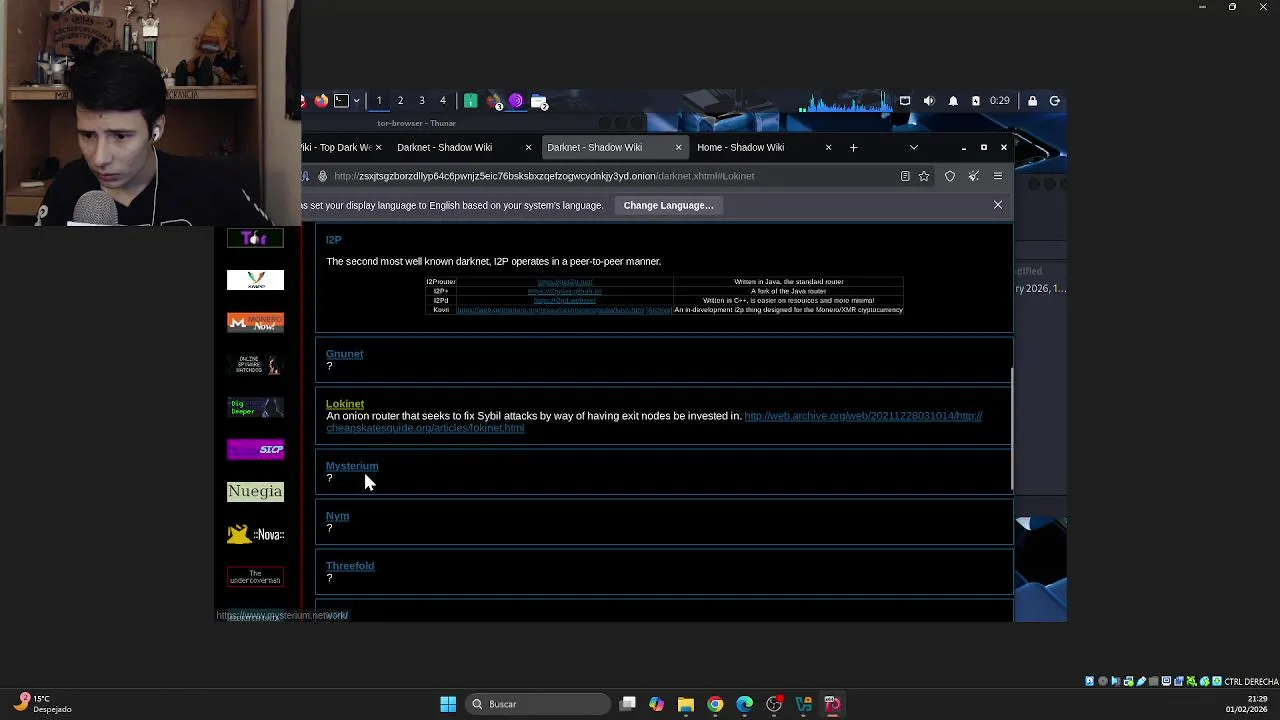Close the Home - Shadow Wiki tab
Screen dimensions: 1280x720
click(828, 147)
